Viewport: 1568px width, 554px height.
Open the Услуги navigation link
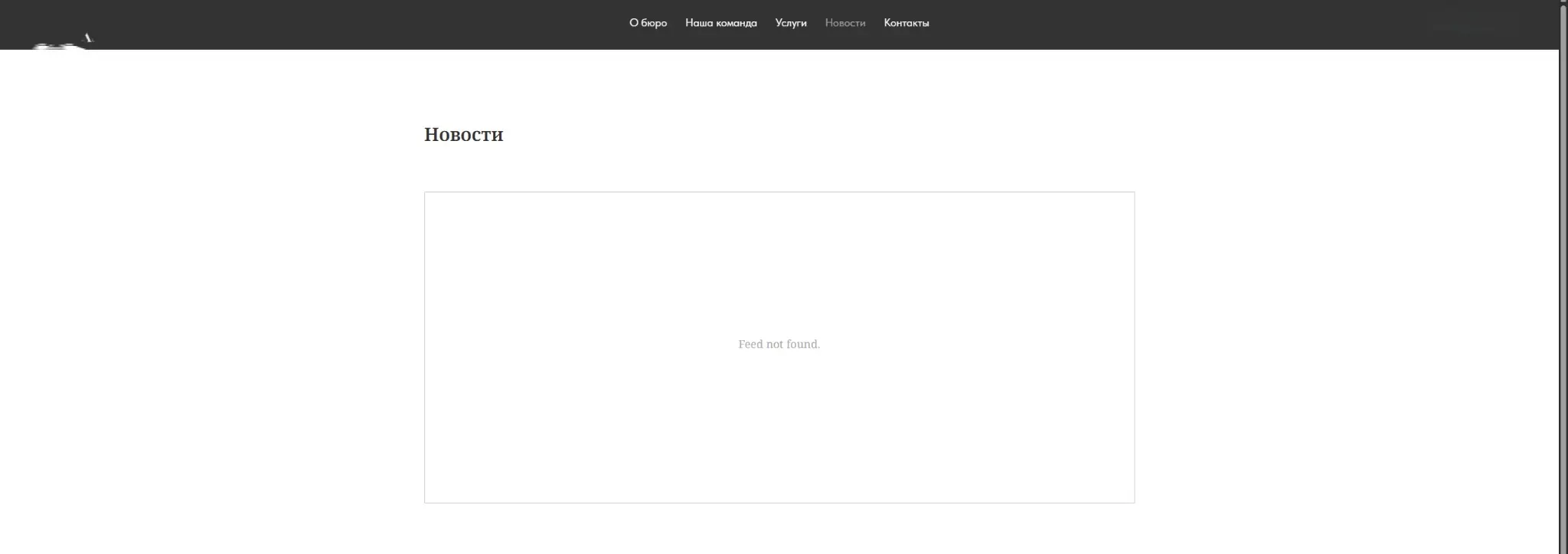791,23
